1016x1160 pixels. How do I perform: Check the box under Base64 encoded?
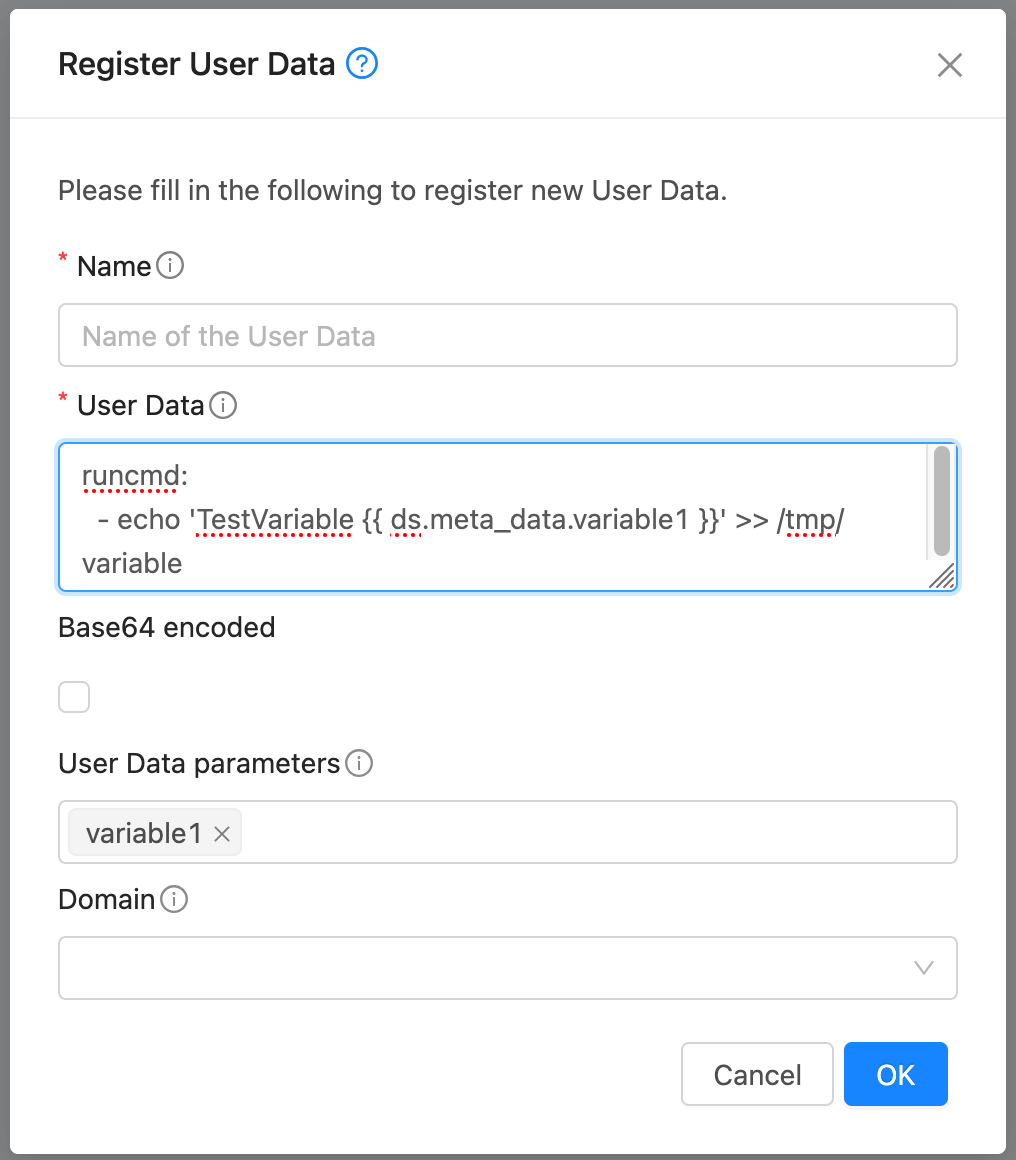(x=74, y=696)
